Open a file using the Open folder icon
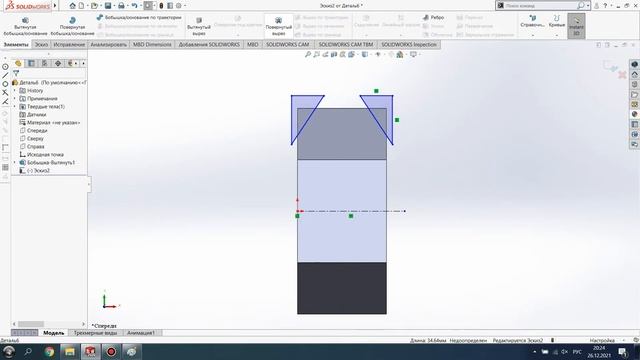The width and height of the screenshot is (640, 360). pos(94,6)
